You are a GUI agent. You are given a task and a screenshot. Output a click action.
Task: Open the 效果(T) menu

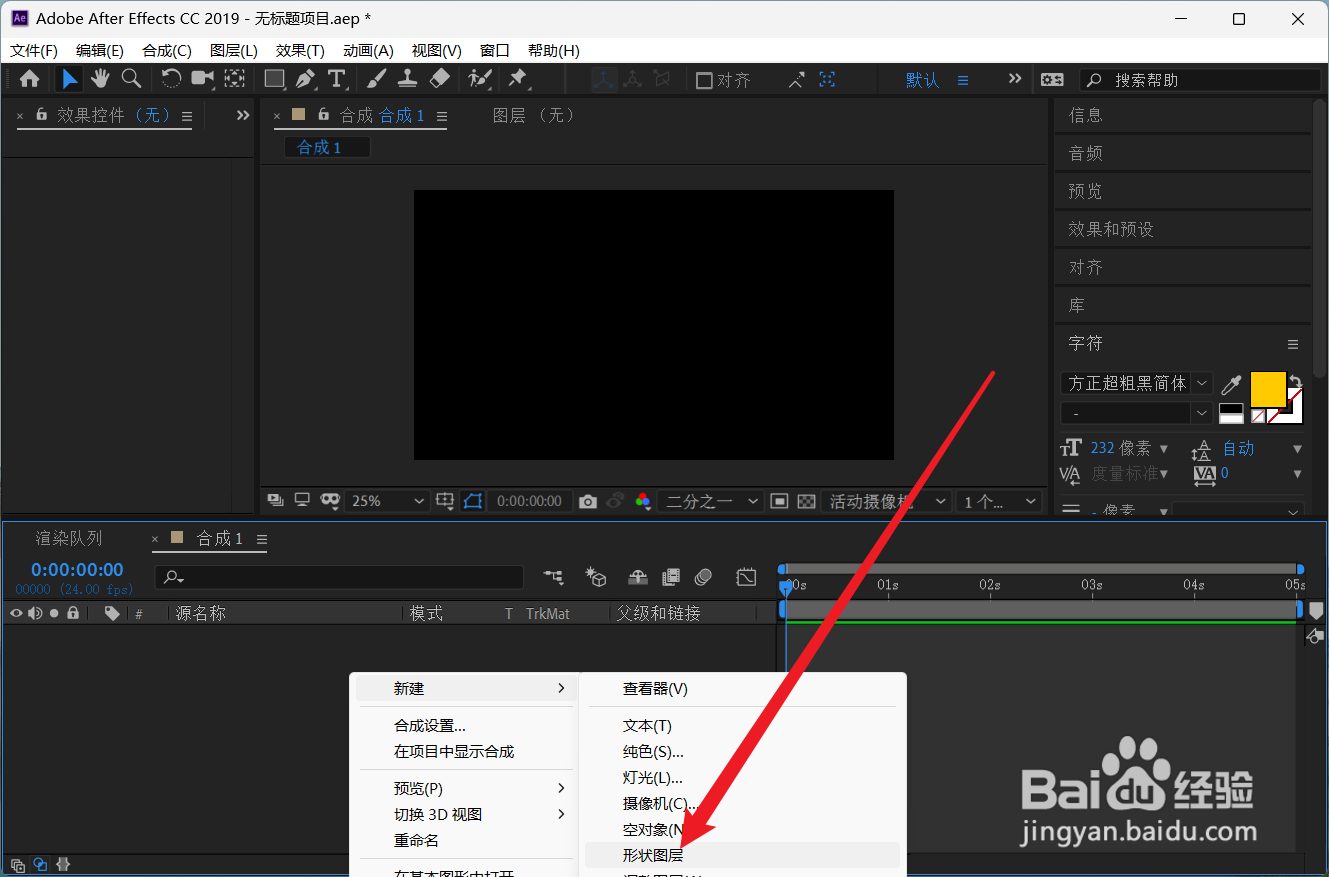pyautogui.click(x=300, y=51)
